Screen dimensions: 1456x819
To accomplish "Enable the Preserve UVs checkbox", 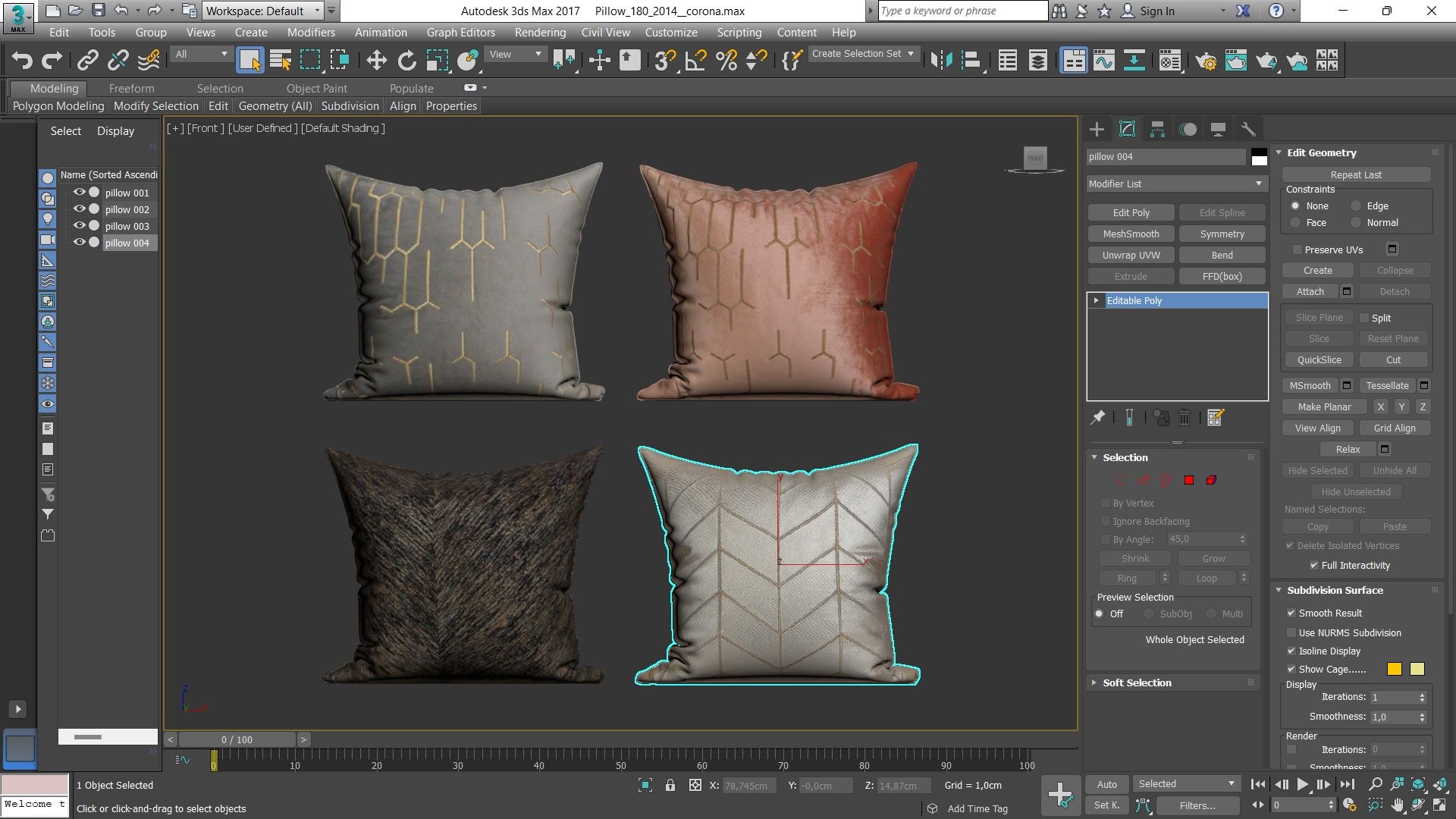I will click(1298, 249).
